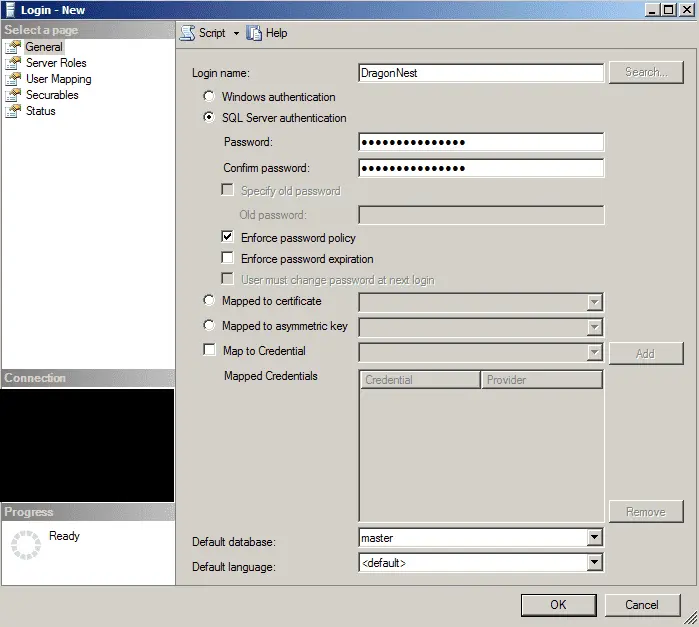Click the Script toolbar button label
Screen dimensions: 699x627
(212, 33)
